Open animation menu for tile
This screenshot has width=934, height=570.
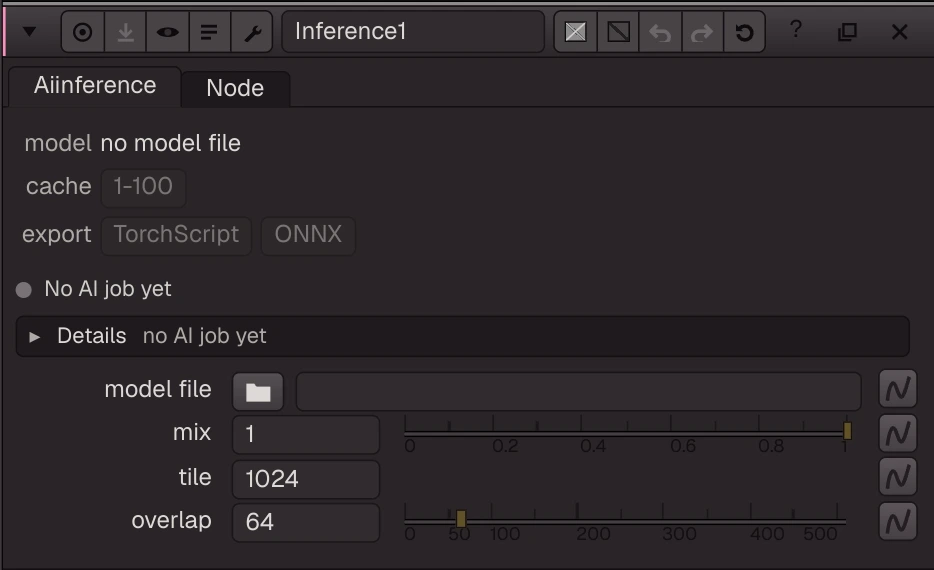coord(898,476)
